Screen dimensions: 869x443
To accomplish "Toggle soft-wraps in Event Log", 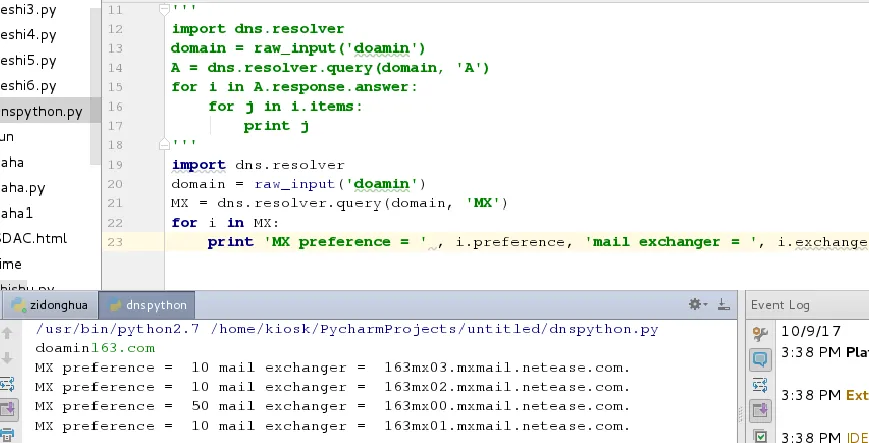I will tap(760, 385).
